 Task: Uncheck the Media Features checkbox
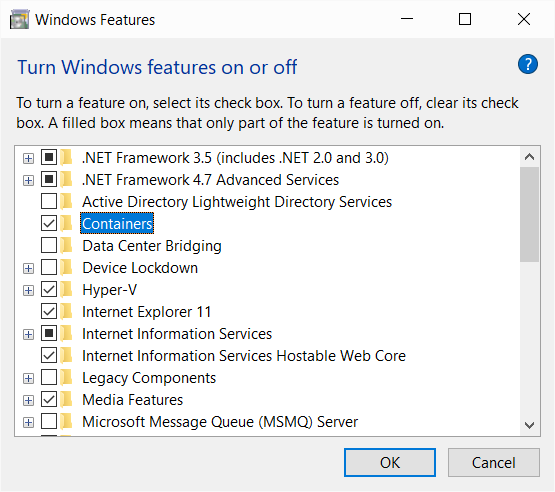(x=49, y=399)
